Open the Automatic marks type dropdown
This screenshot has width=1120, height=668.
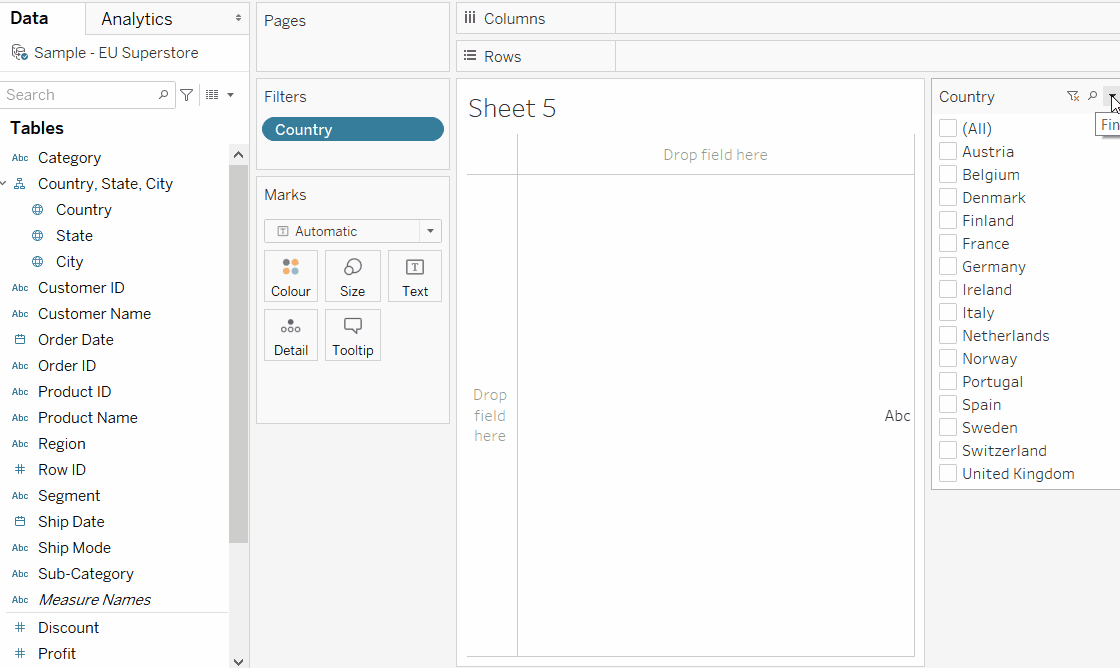click(x=430, y=231)
